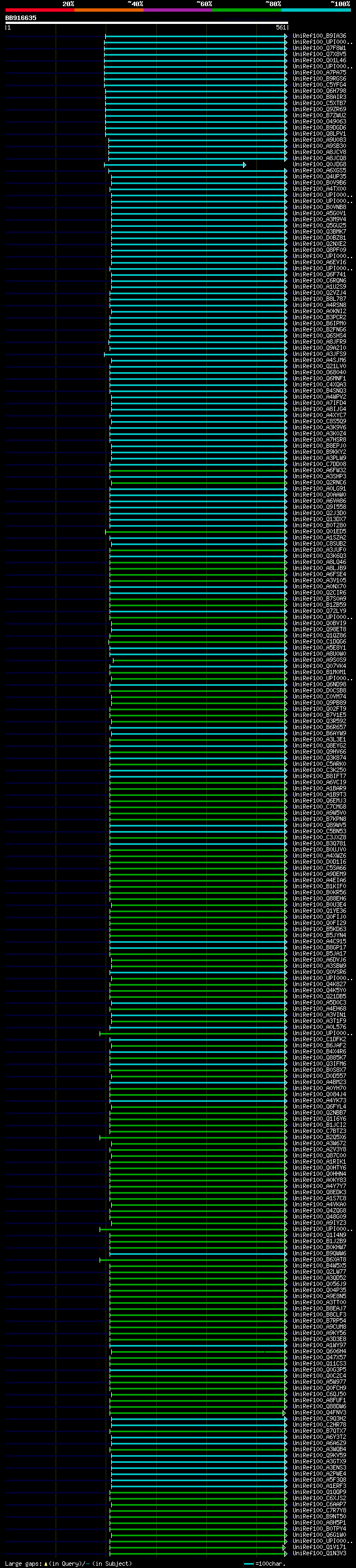Select hit label UniRef100_A8JCQ8
This screenshot has width=356, height=1568.
click(x=319, y=159)
